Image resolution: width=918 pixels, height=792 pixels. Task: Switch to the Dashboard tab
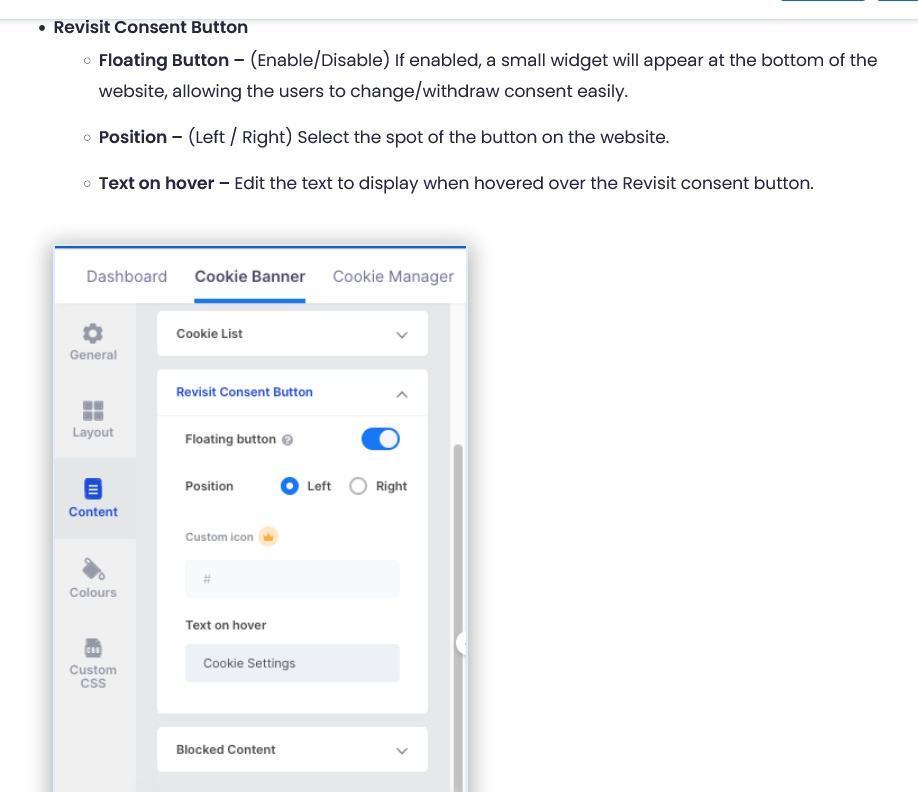pos(127,276)
